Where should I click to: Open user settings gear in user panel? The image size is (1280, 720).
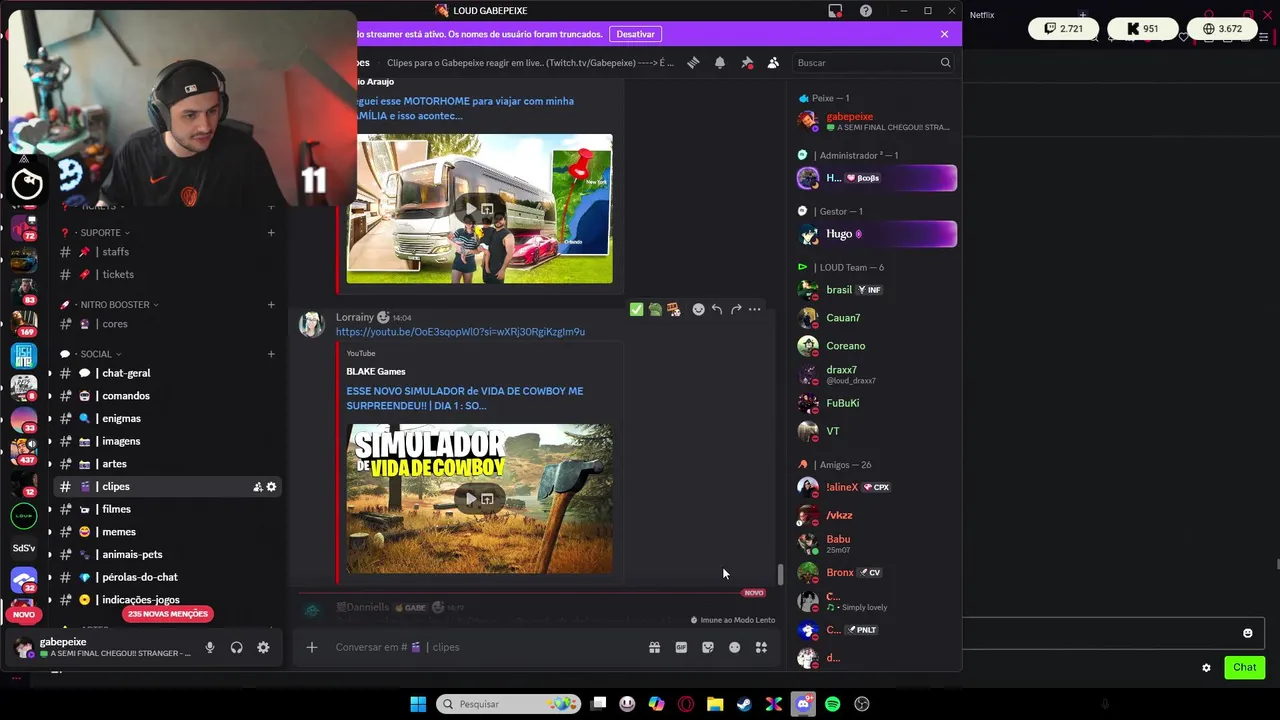pyautogui.click(x=263, y=647)
